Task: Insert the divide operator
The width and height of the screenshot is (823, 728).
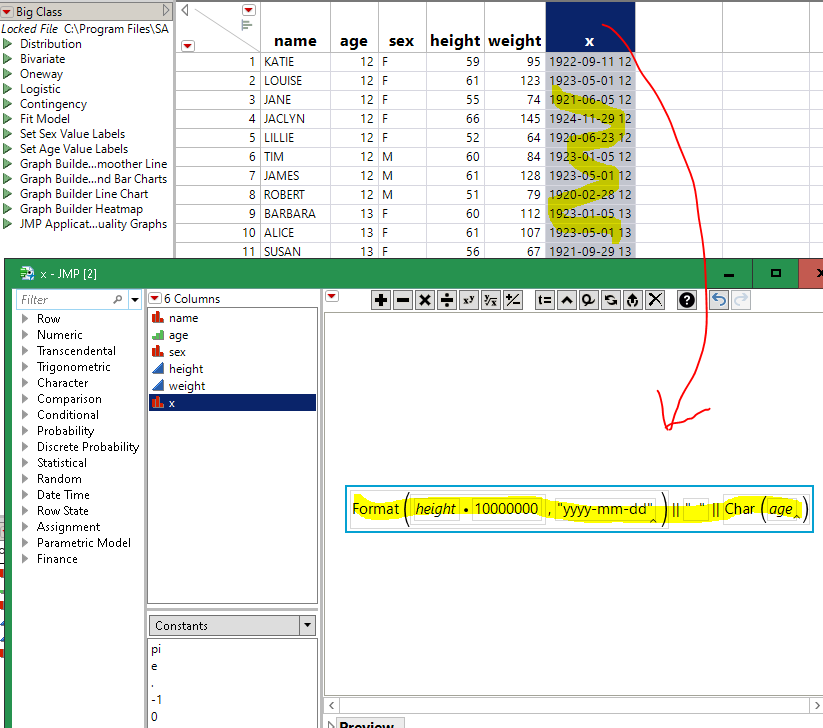Action: pos(447,300)
